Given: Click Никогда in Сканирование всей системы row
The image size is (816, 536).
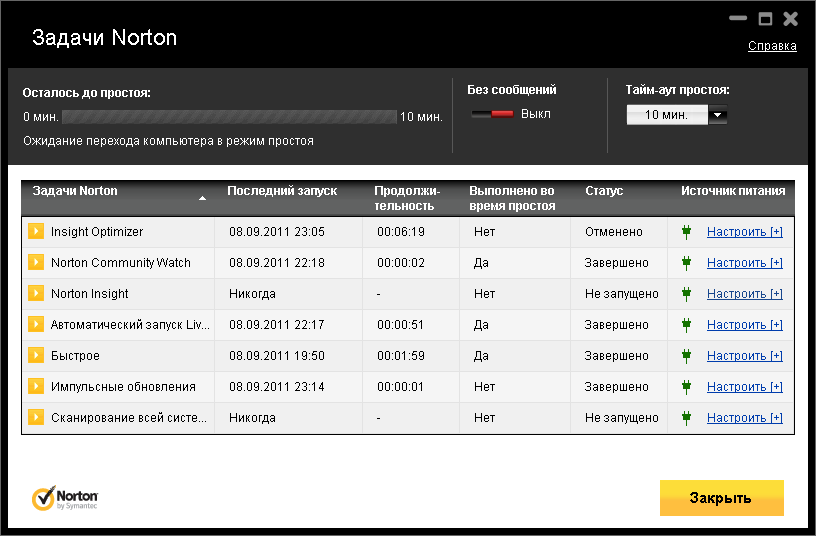Looking at the screenshot, I should [x=252, y=417].
